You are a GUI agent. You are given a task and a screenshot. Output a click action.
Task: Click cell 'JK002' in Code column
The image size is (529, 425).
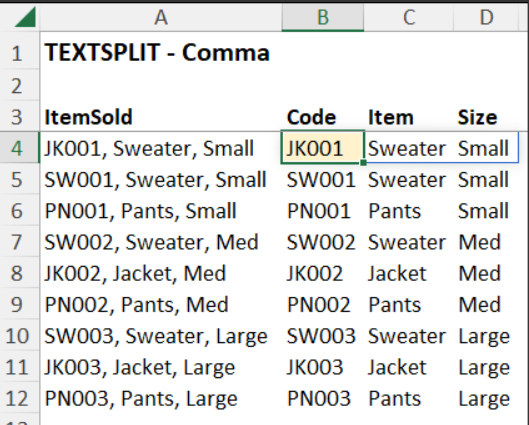323,273
